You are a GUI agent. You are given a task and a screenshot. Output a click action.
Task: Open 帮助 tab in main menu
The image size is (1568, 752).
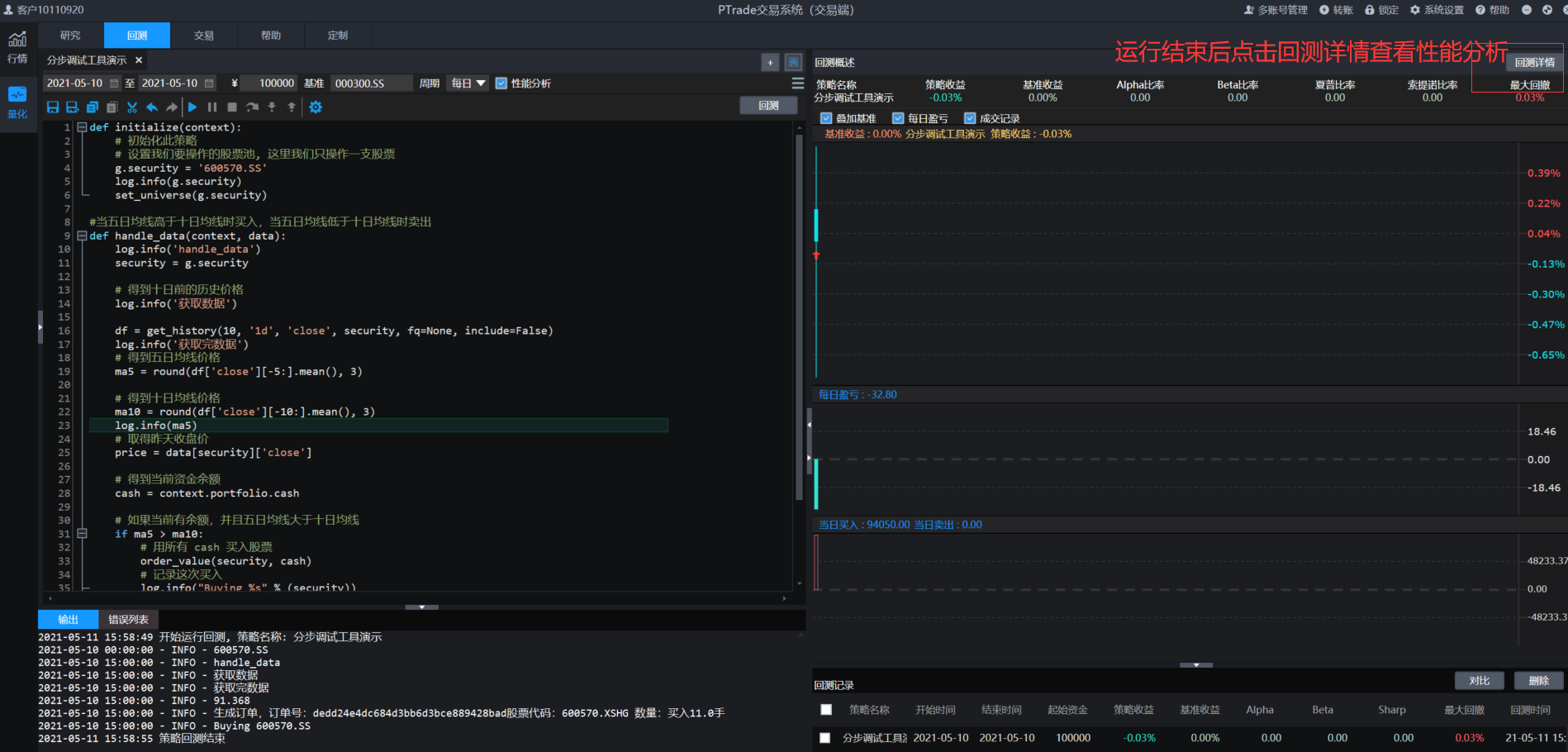coord(271,36)
